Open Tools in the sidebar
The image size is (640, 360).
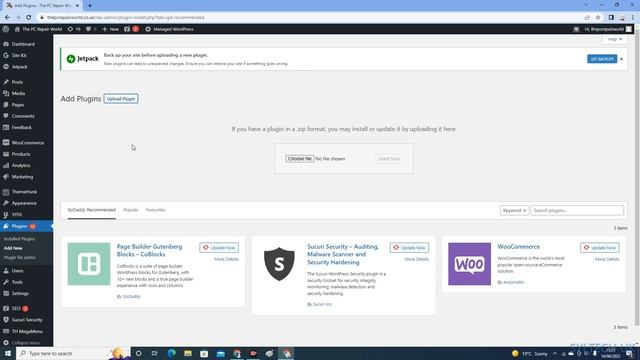coord(17,282)
